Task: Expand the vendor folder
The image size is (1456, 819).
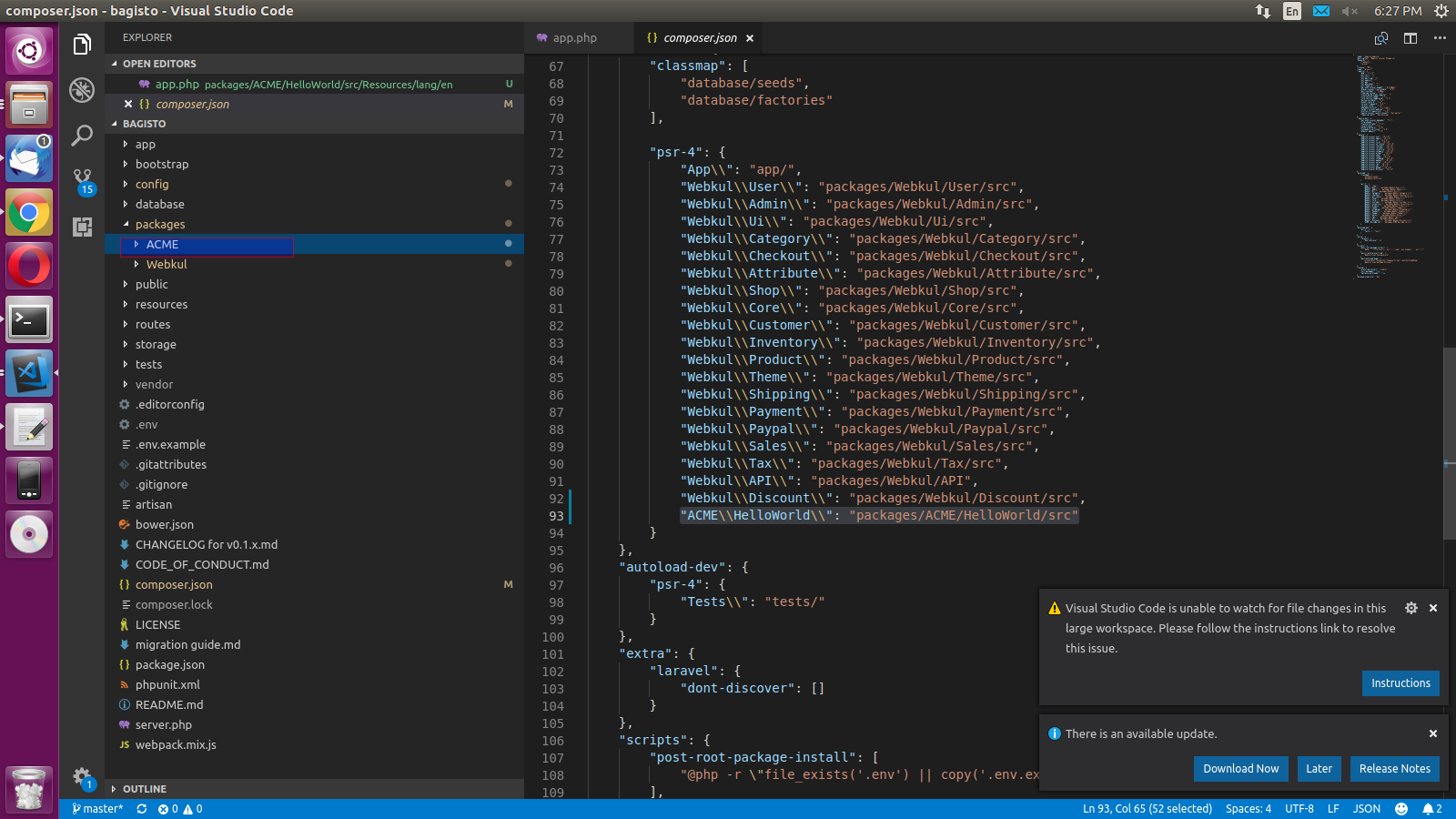Action: pos(314,385)
